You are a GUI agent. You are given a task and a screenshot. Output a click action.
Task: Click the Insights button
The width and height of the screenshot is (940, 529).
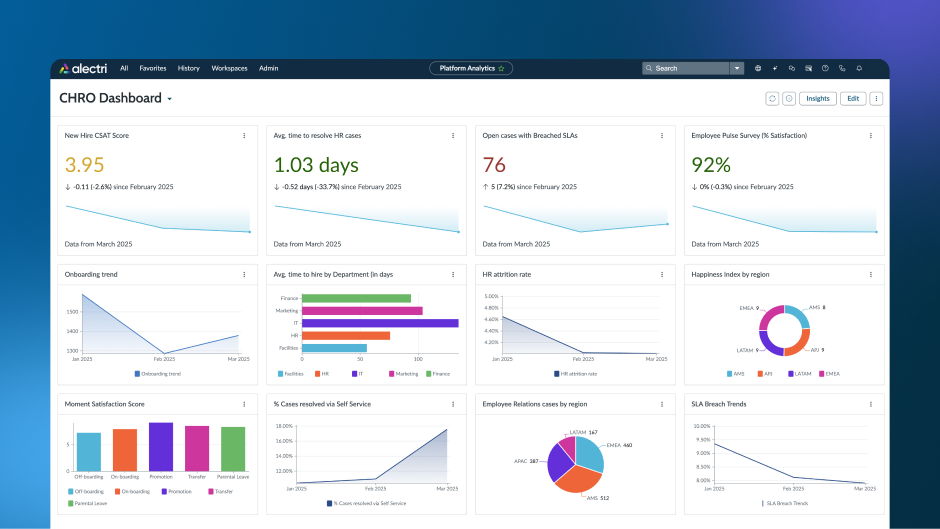(x=818, y=98)
